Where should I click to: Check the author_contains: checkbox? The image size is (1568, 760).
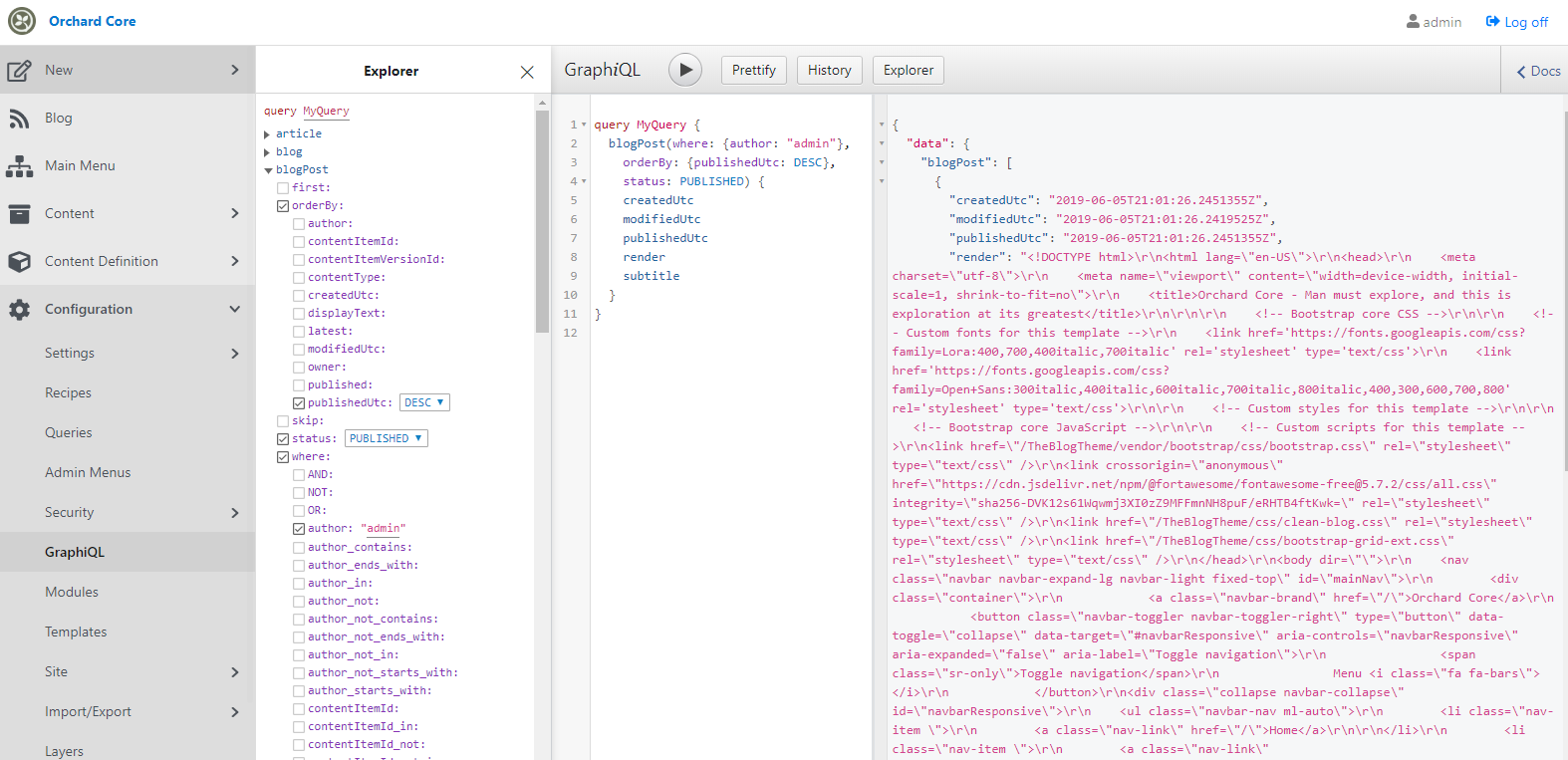(x=299, y=547)
